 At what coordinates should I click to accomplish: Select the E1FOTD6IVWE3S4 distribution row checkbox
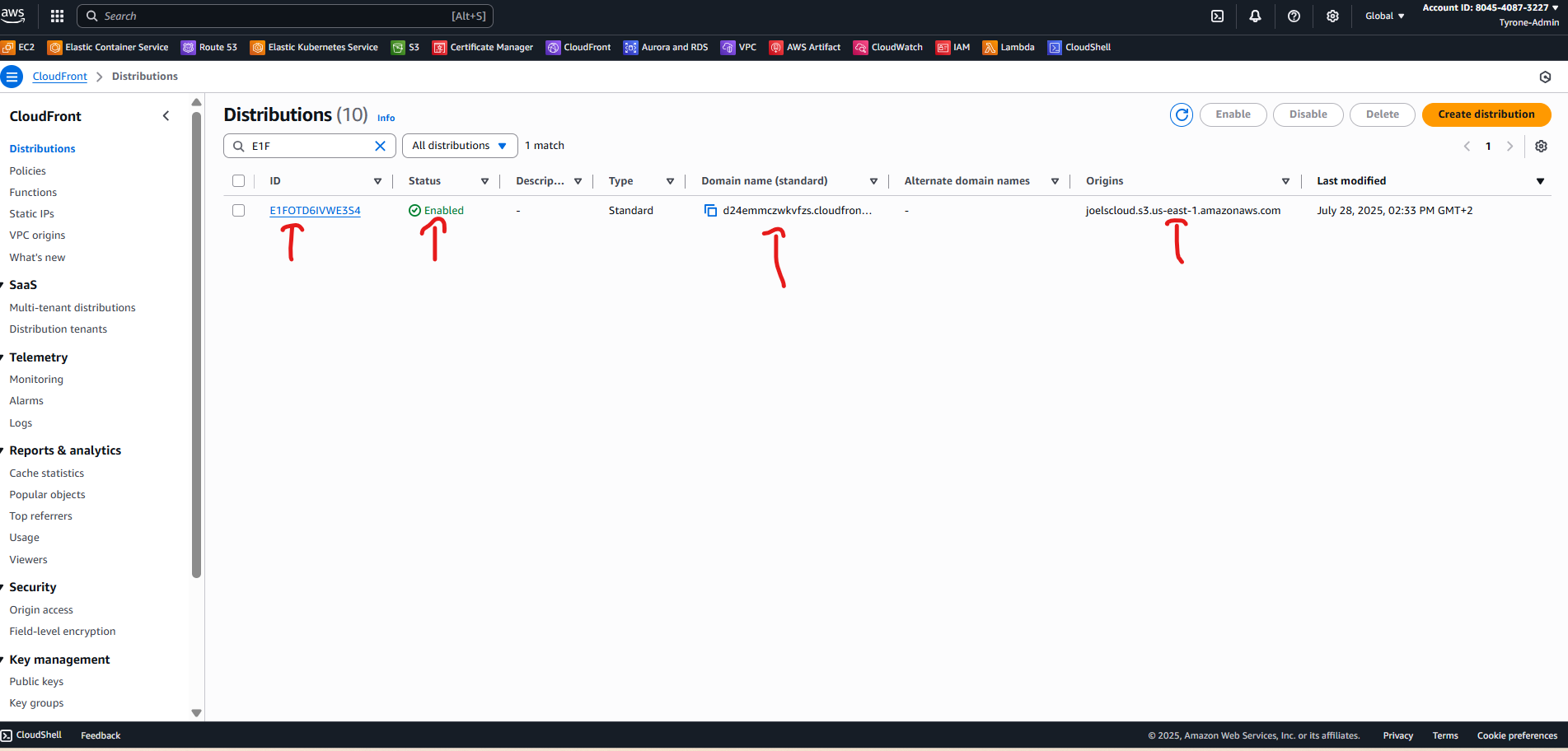pos(238,210)
